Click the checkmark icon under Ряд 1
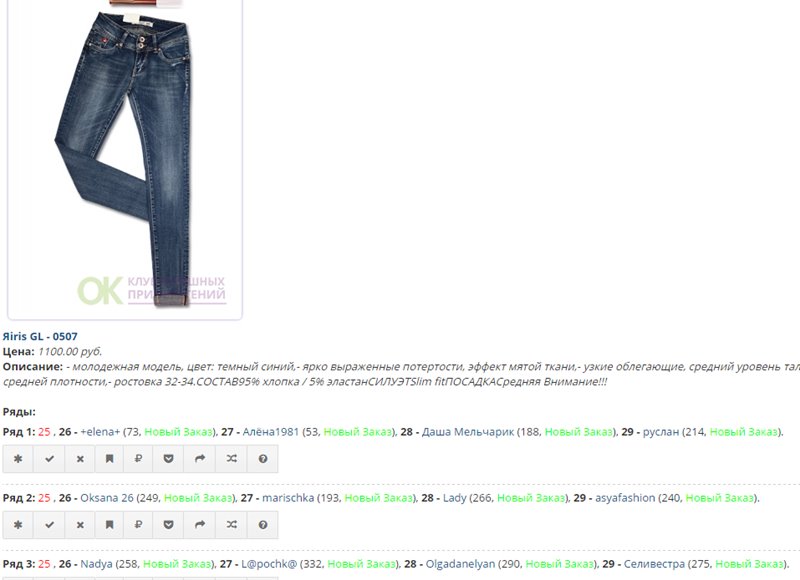 49,459
